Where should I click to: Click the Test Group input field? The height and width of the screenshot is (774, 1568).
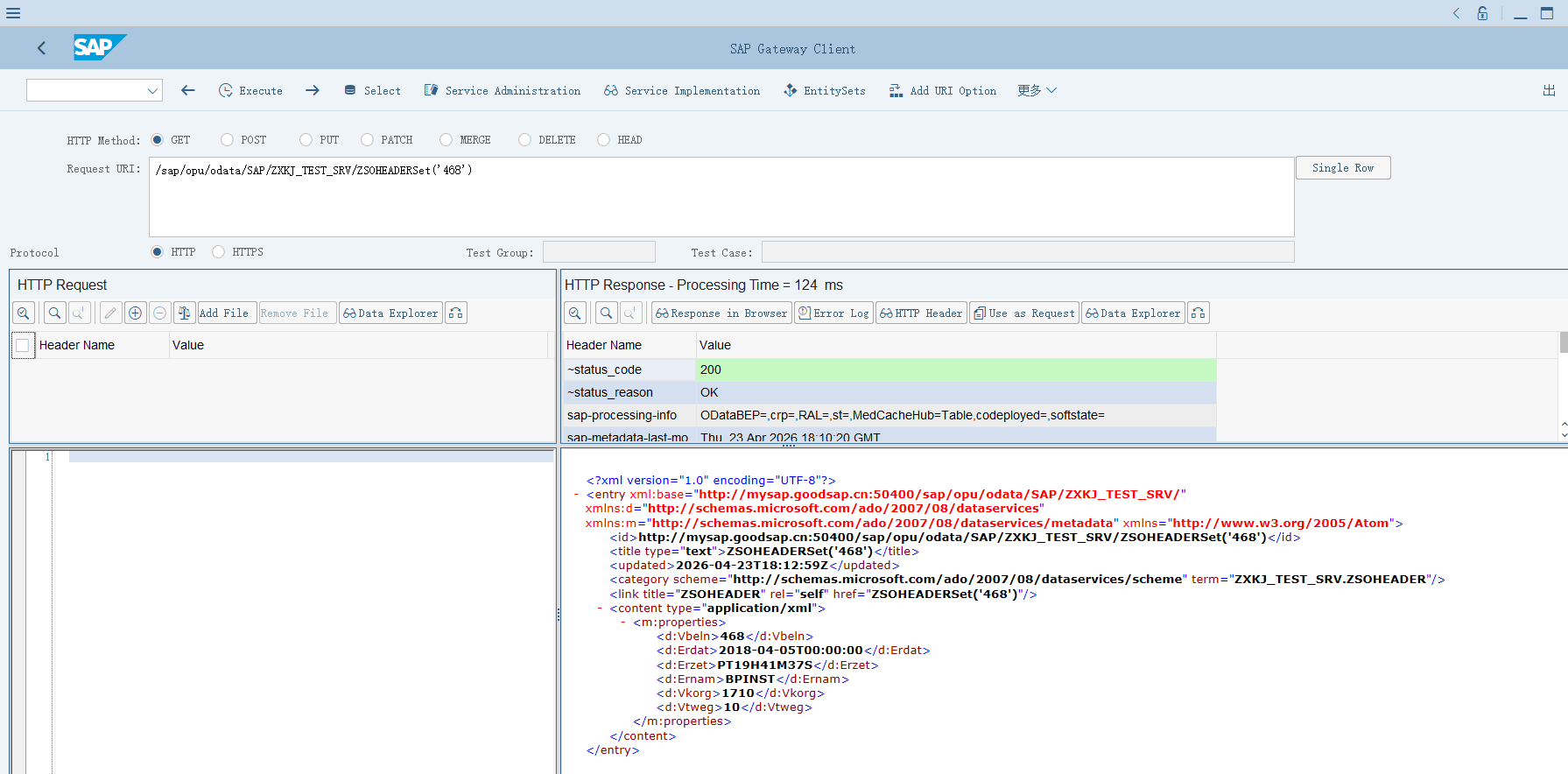599,252
